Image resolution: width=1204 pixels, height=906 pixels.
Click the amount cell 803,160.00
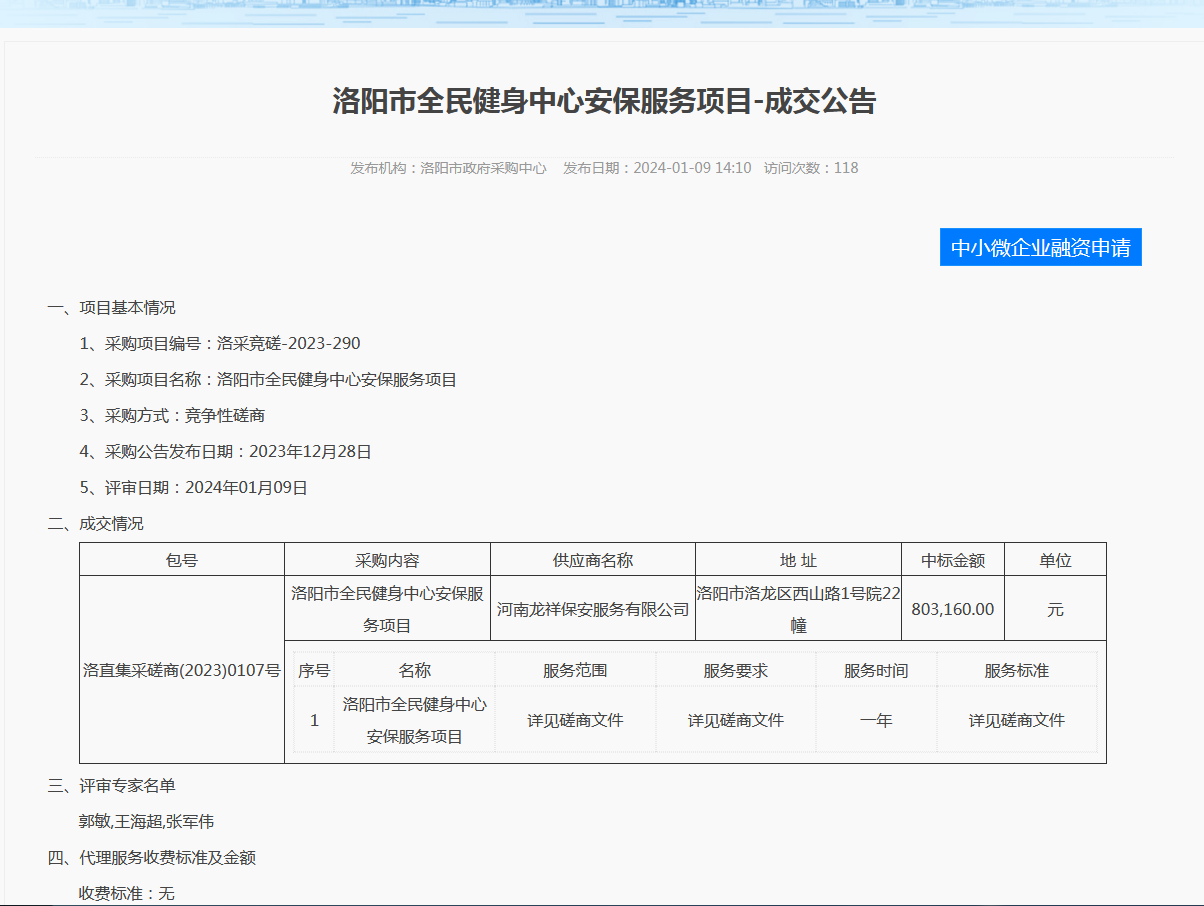[952, 609]
